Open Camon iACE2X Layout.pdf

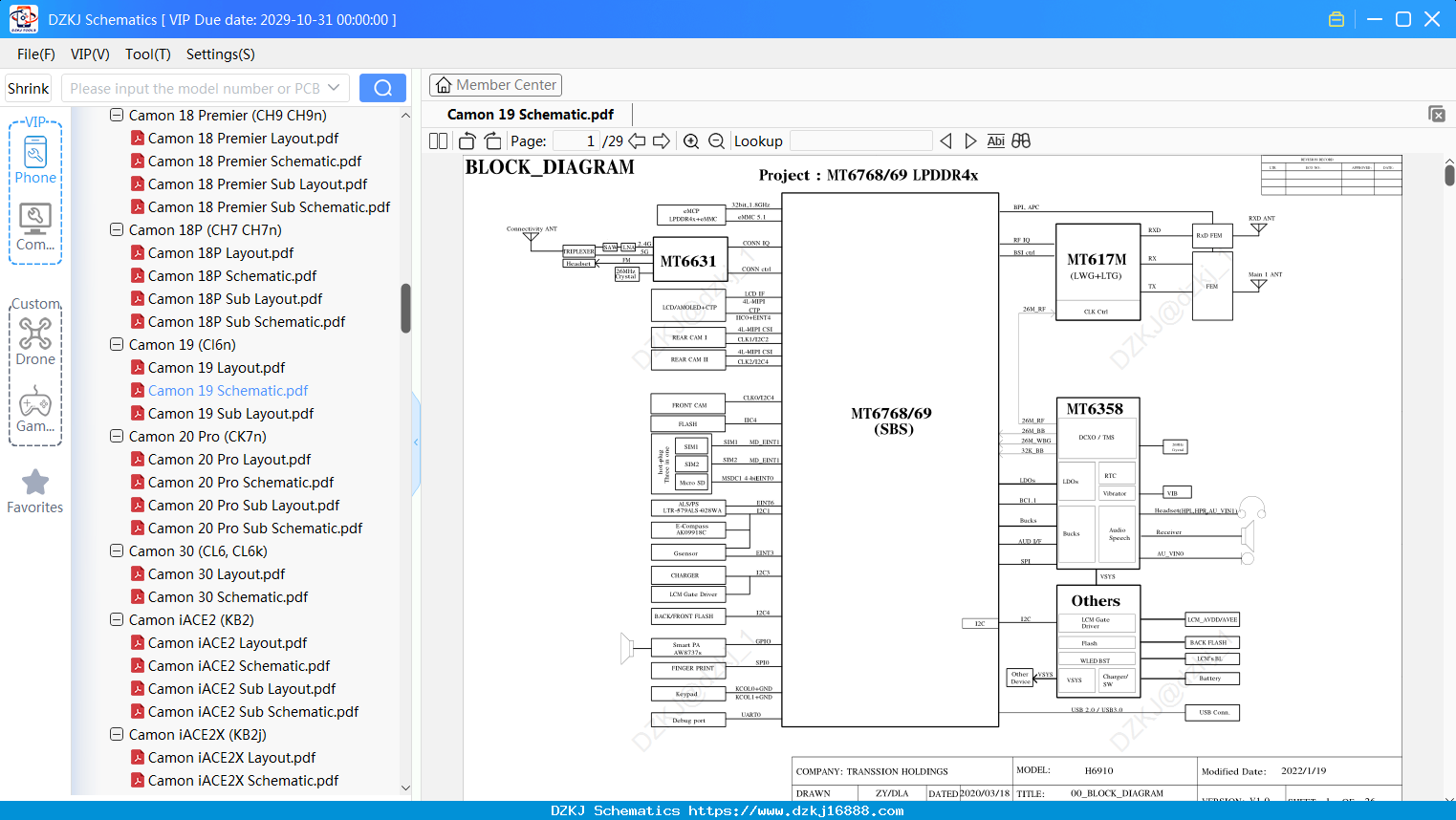point(231,757)
